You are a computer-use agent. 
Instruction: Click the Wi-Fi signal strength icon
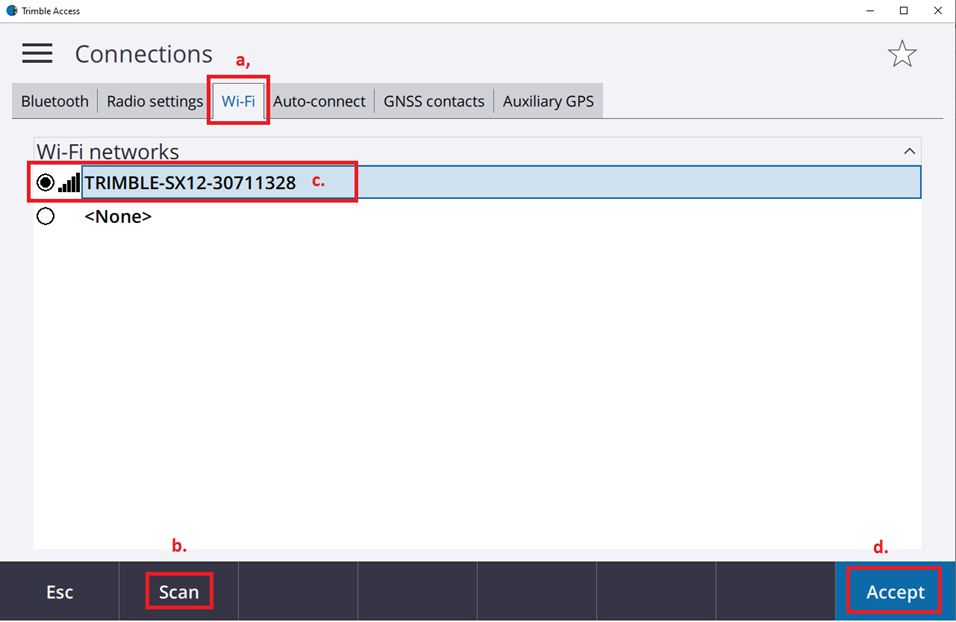pyautogui.click(x=69, y=183)
